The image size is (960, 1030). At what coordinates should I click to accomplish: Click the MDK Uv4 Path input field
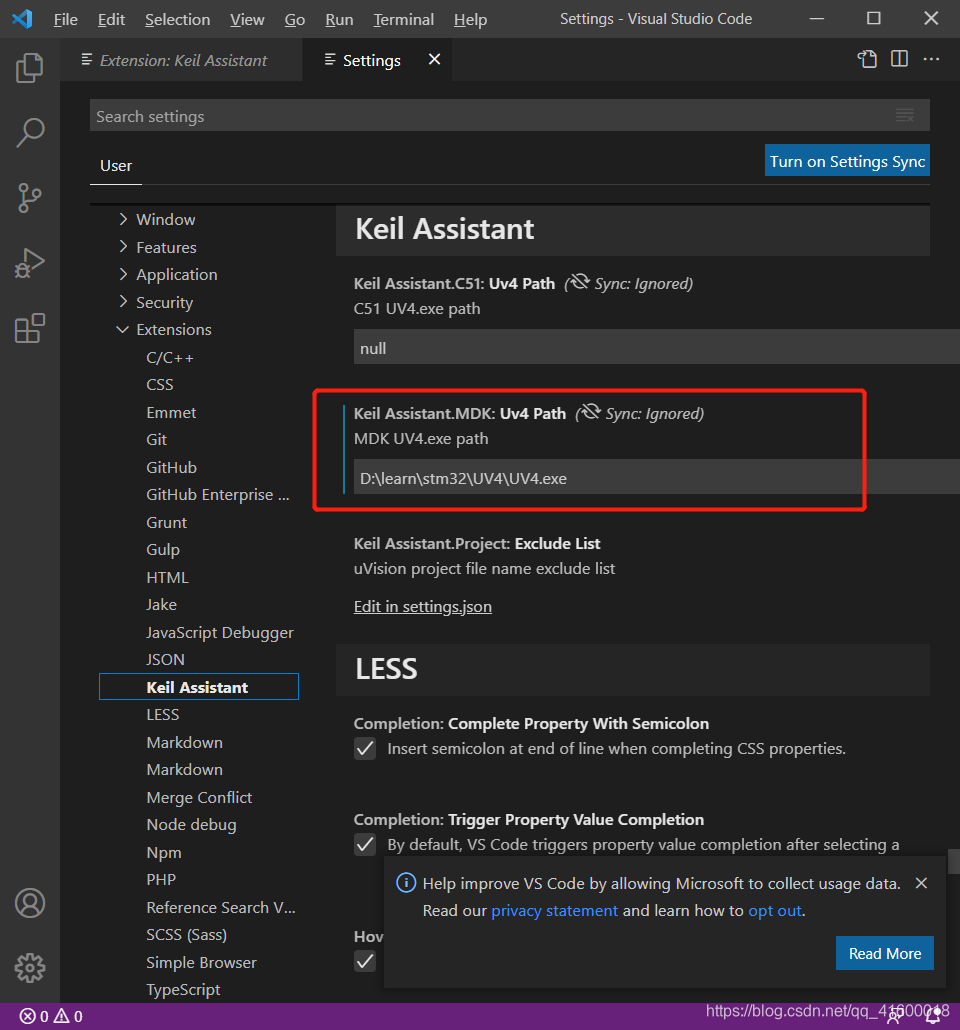[656, 477]
